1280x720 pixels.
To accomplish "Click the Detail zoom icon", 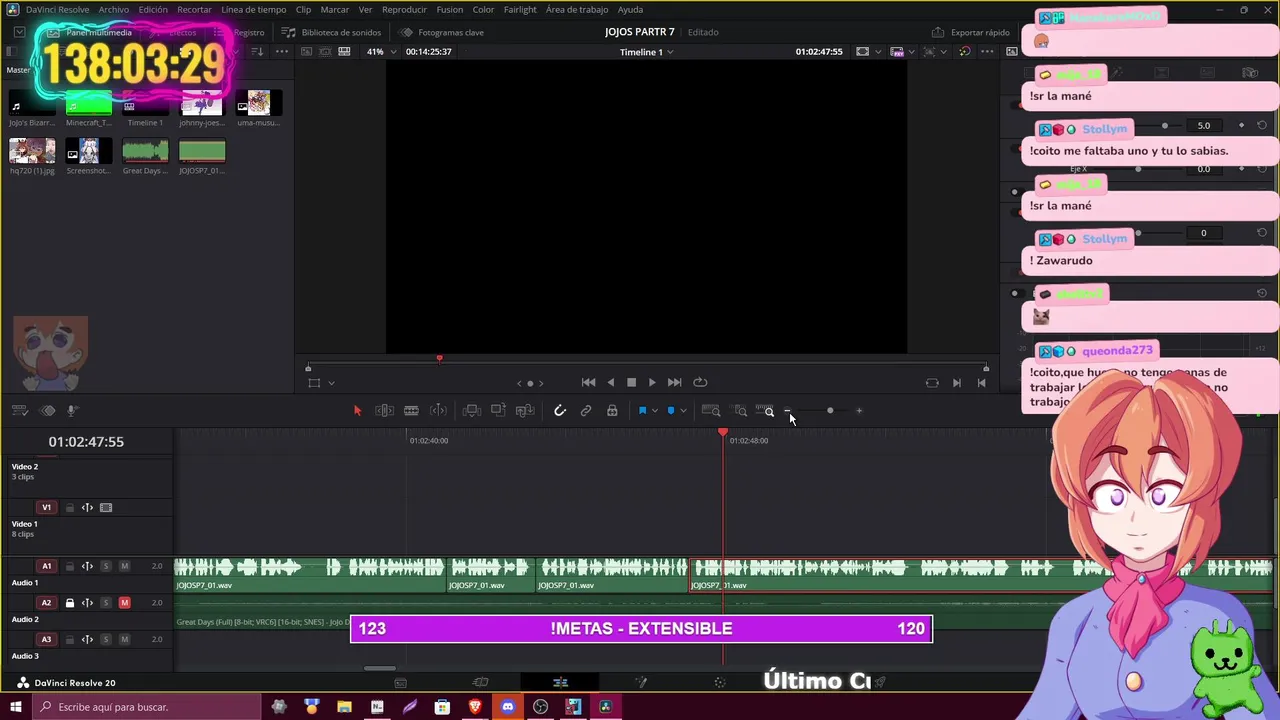I will coord(740,411).
